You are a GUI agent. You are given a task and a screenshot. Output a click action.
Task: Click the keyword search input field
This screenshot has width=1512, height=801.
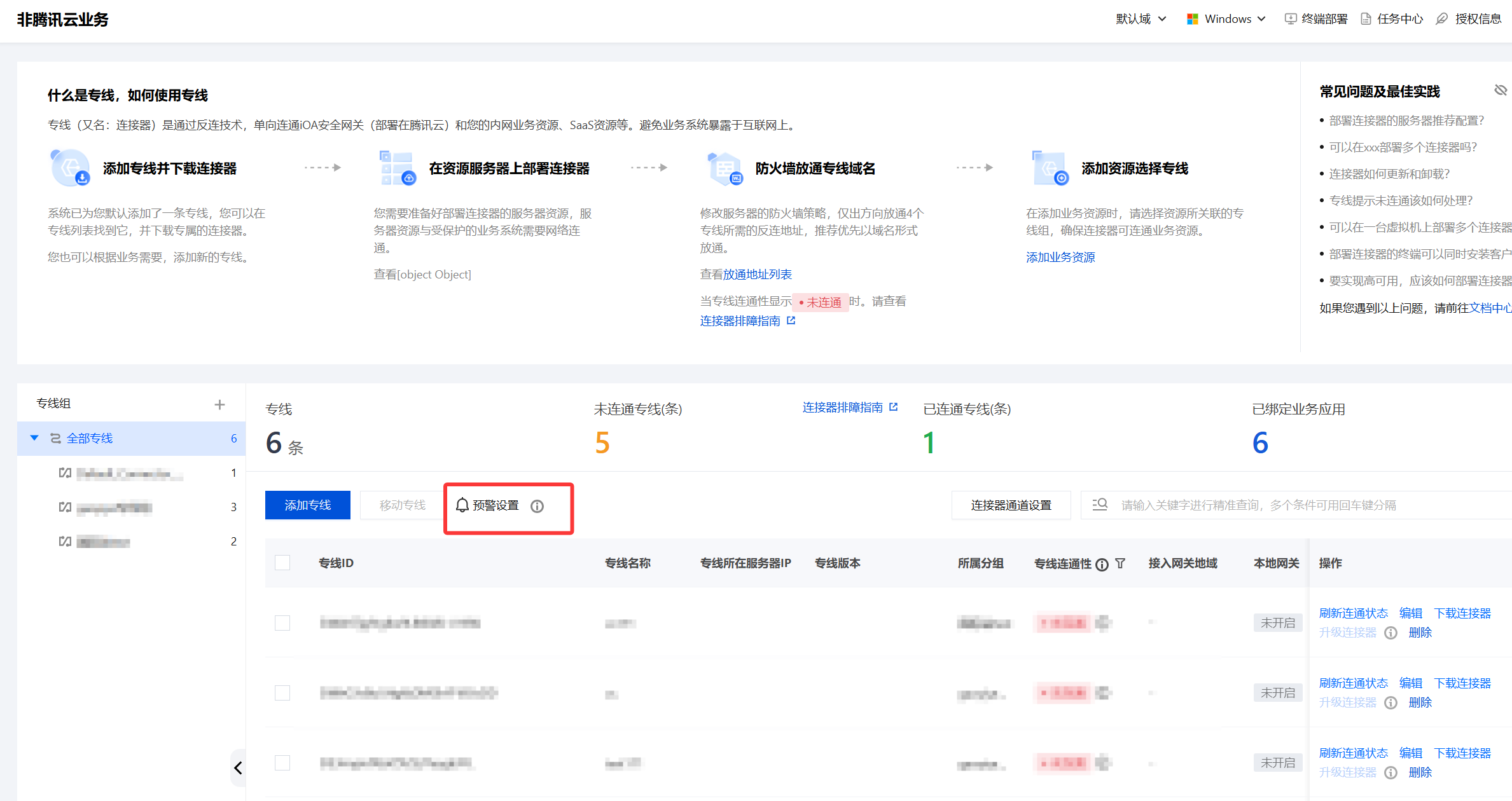point(1298,505)
